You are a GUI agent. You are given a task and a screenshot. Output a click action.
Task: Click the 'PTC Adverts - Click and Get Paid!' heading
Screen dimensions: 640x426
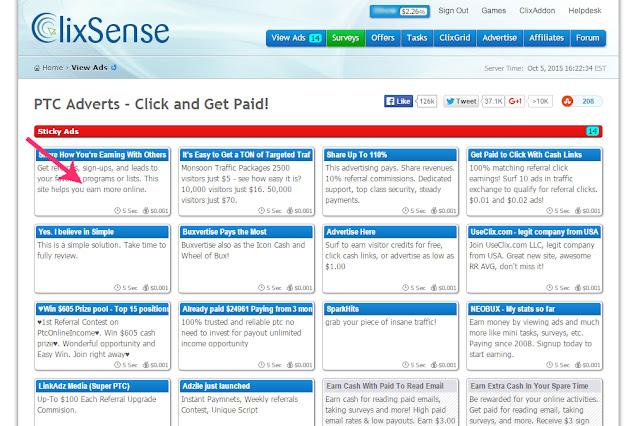[x=151, y=104]
